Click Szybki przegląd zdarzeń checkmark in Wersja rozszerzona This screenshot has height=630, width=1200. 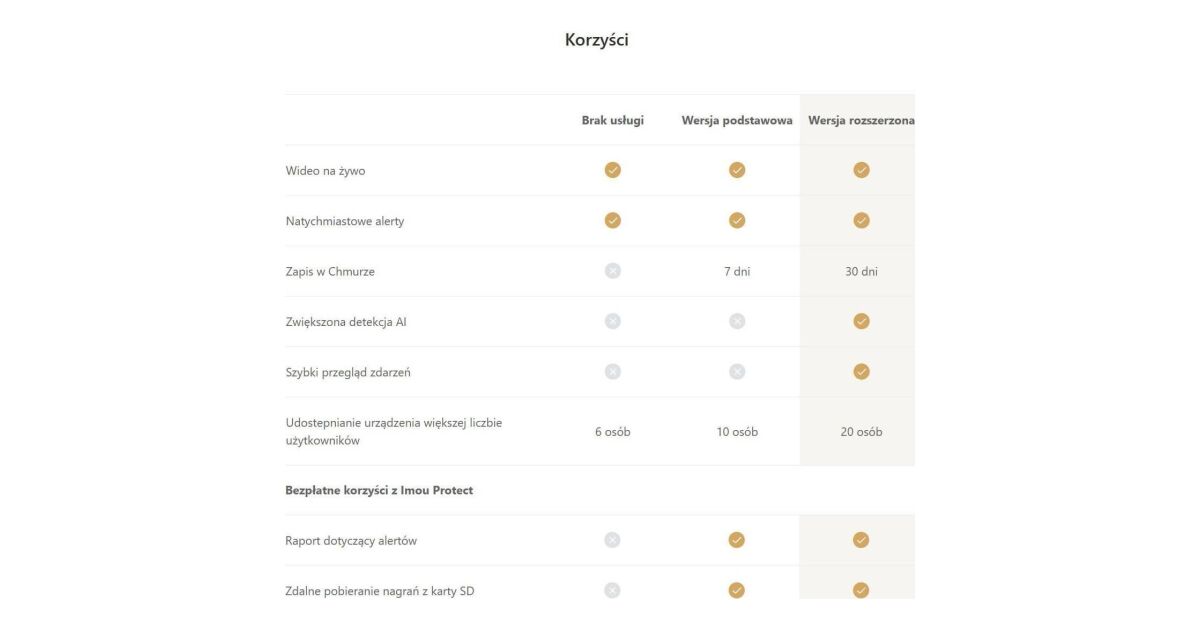point(861,372)
